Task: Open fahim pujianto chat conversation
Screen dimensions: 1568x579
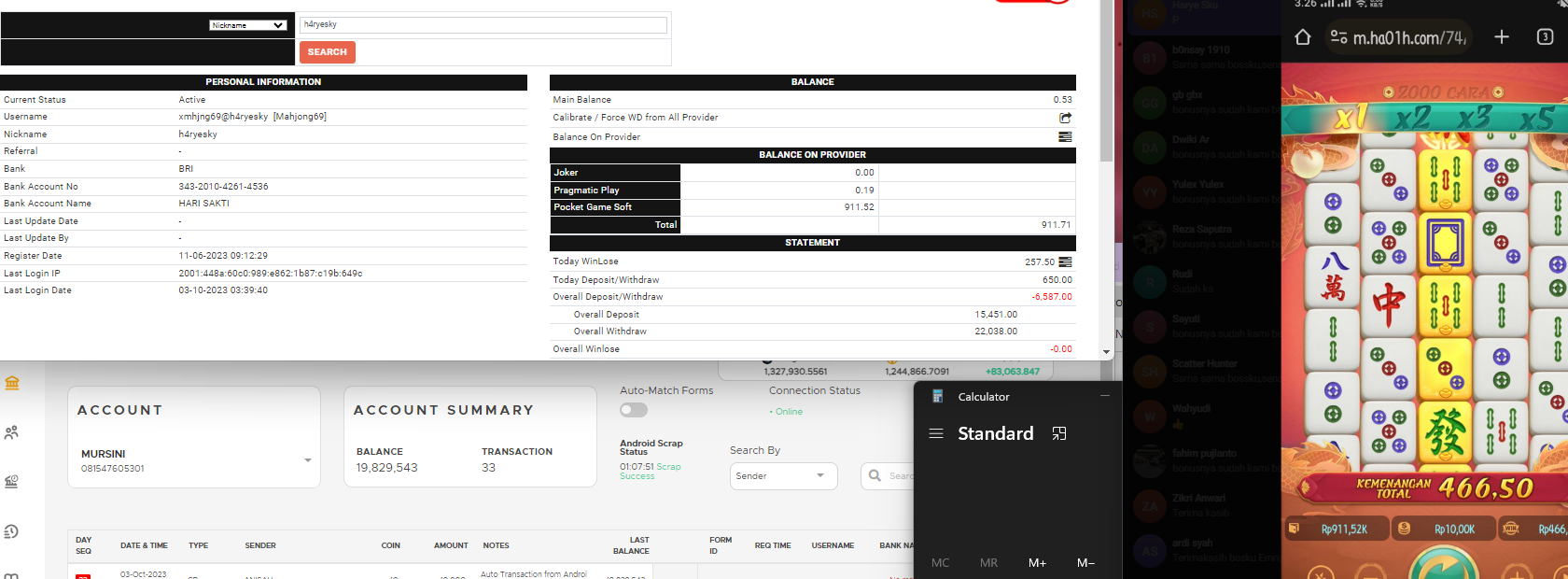Action: click(x=1205, y=460)
